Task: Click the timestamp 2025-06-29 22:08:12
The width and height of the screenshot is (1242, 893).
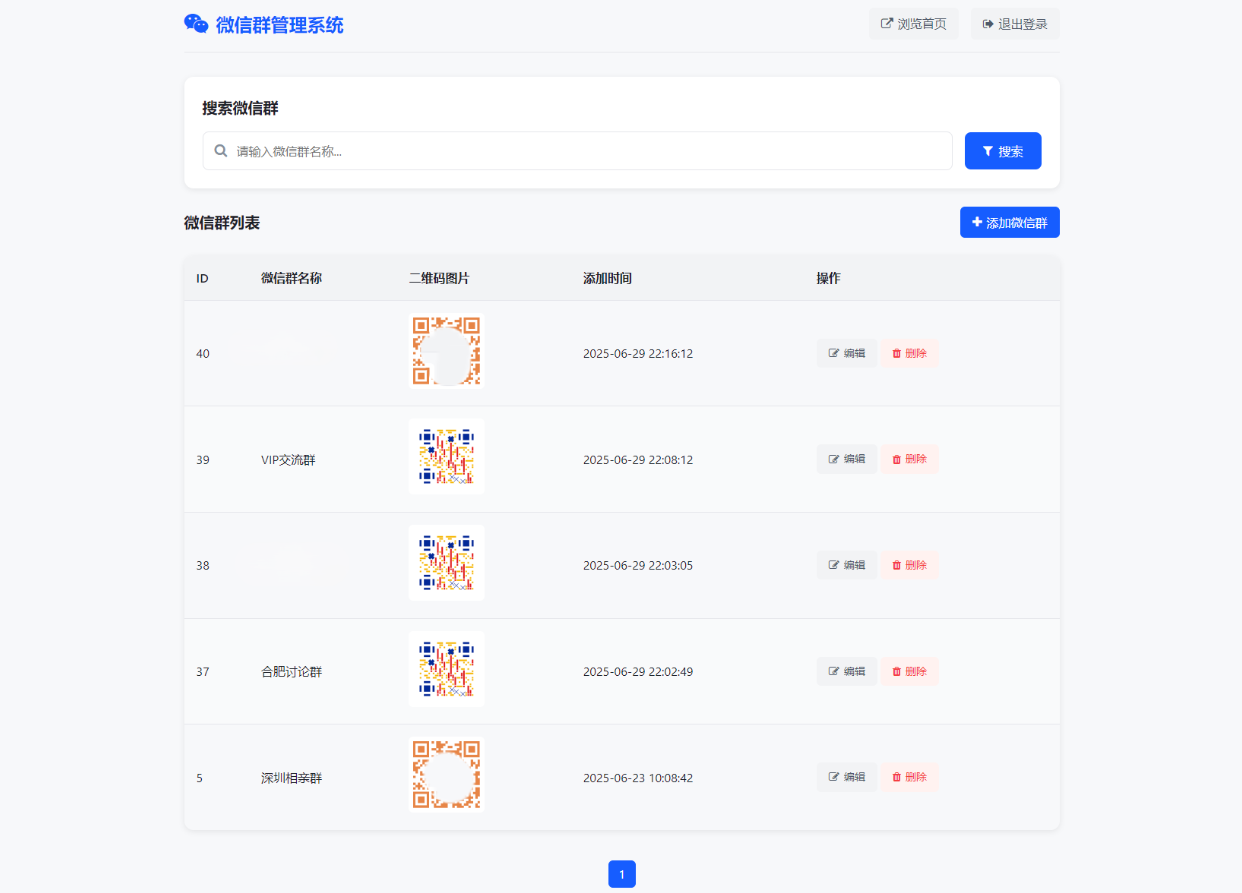Action: 638,460
